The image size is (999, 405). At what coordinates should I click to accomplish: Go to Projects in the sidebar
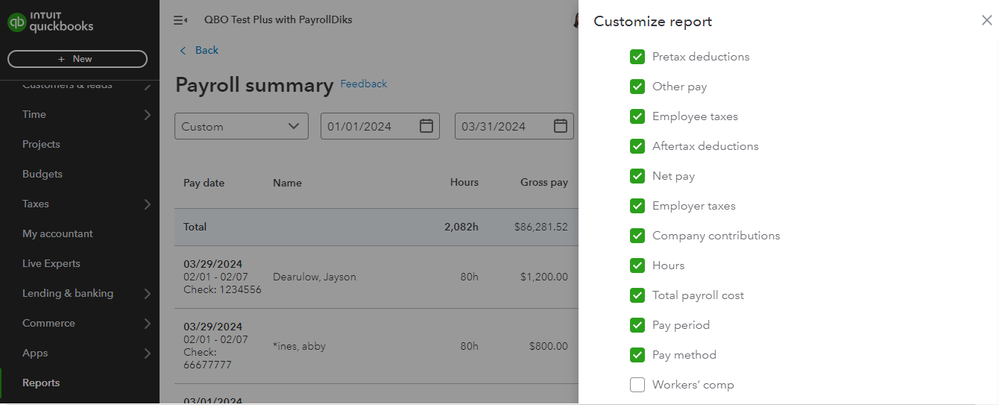[x=41, y=145]
